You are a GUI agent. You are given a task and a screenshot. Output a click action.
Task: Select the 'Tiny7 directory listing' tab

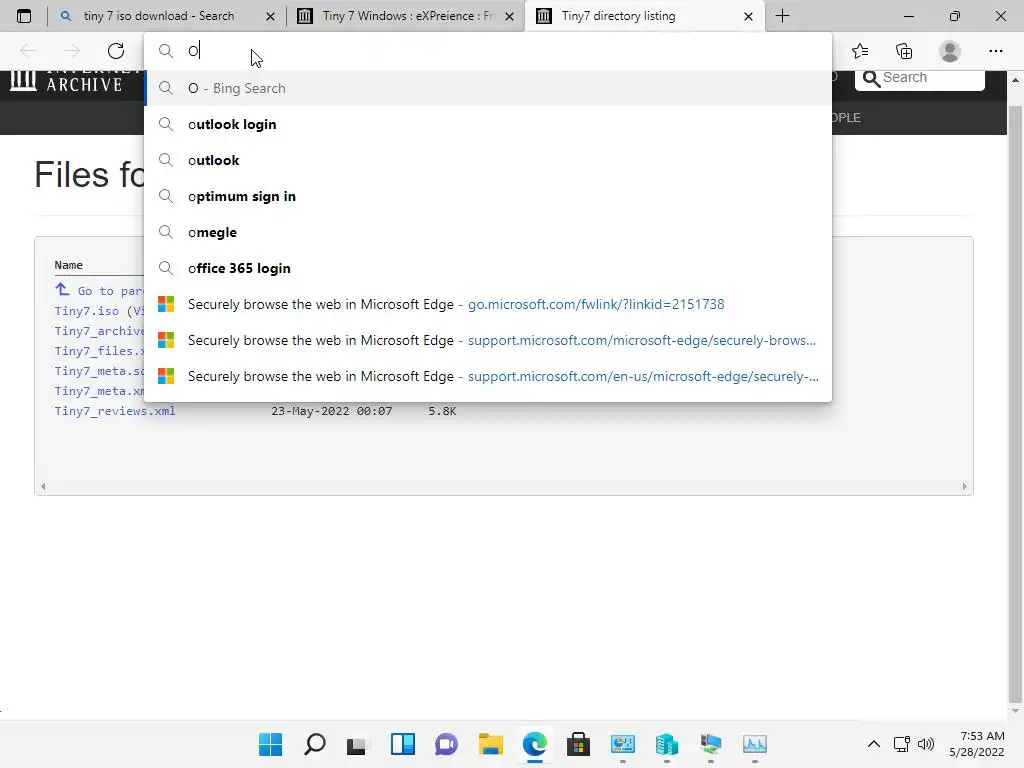(645, 16)
